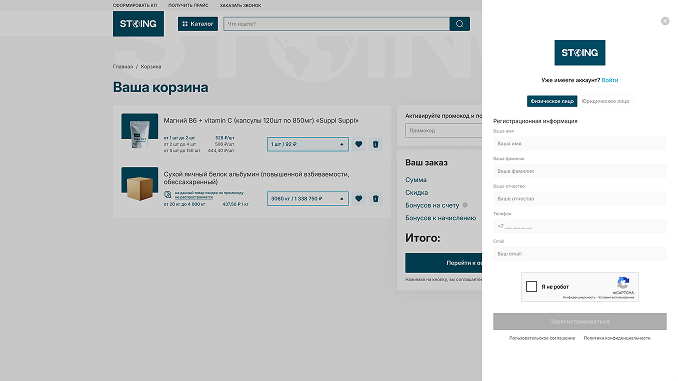
Task: Click the Сумма row label
Action: 416,179
